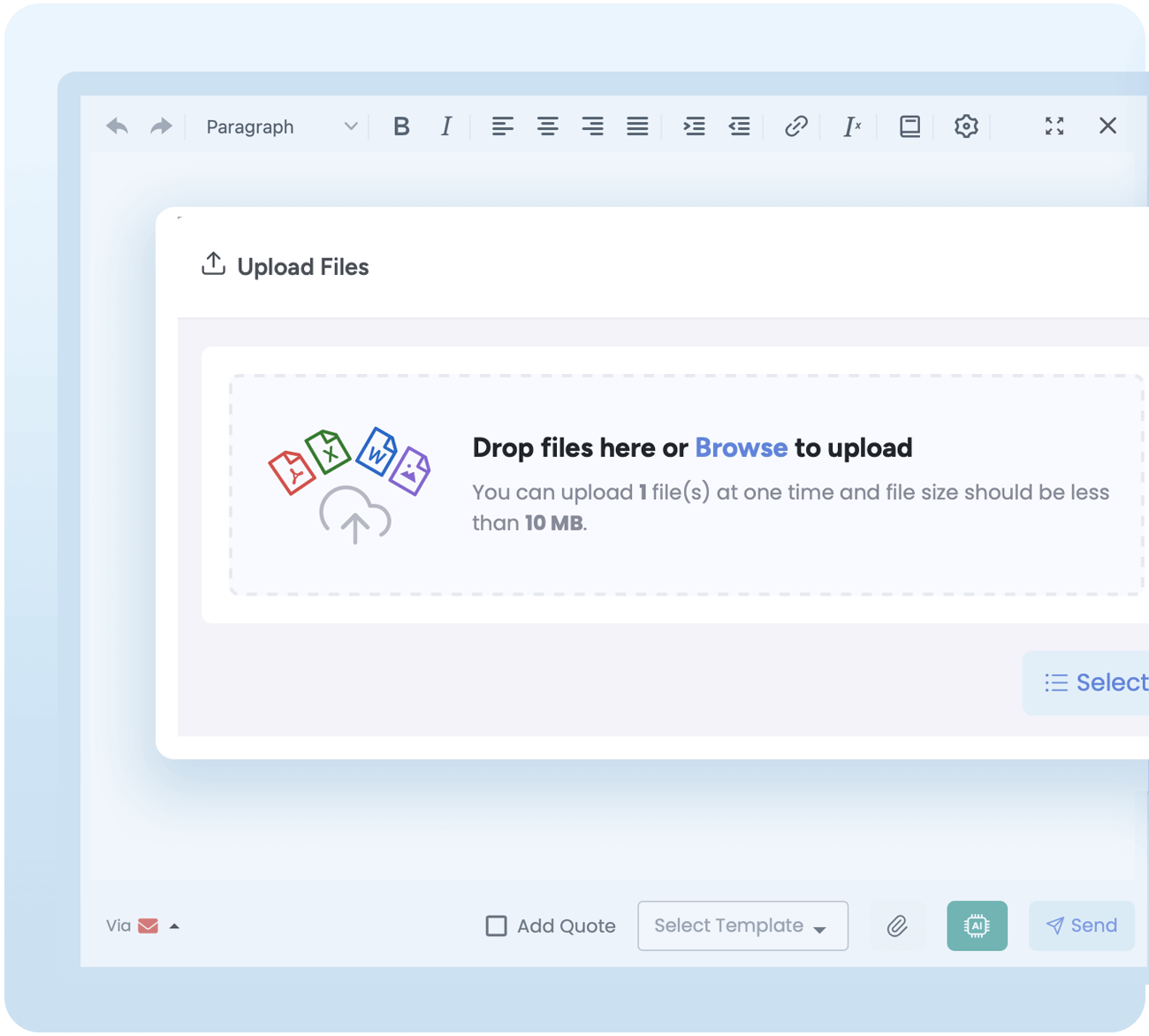Viewport: 1149px width, 1036px height.
Task: Click the redo arrow icon
Action: pyautogui.click(x=161, y=126)
